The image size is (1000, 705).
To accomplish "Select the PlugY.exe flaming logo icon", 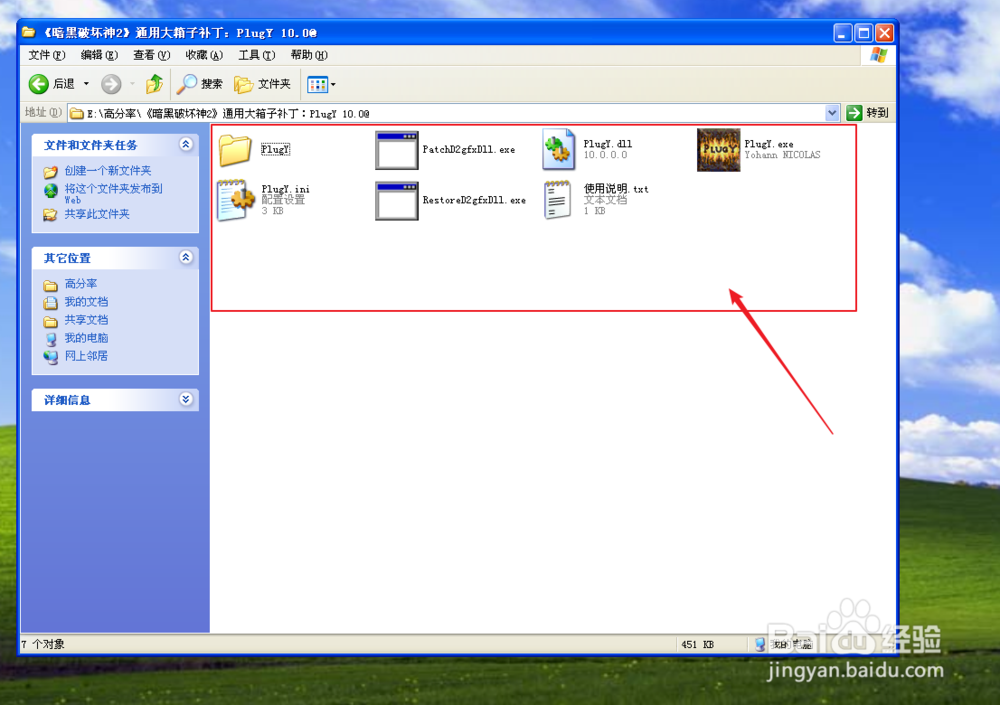I will (x=718, y=150).
